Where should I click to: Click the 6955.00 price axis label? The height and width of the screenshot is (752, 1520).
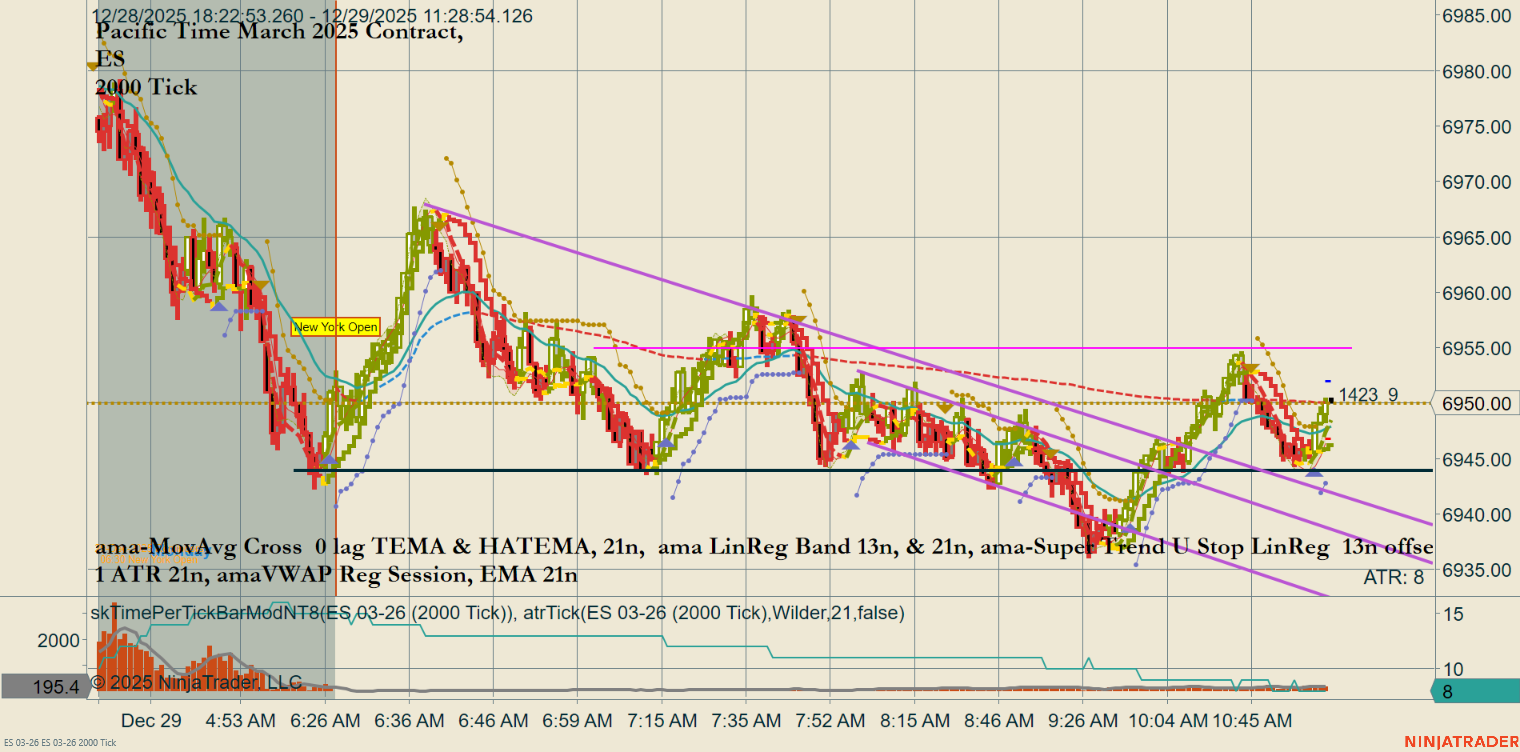tap(1476, 348)
